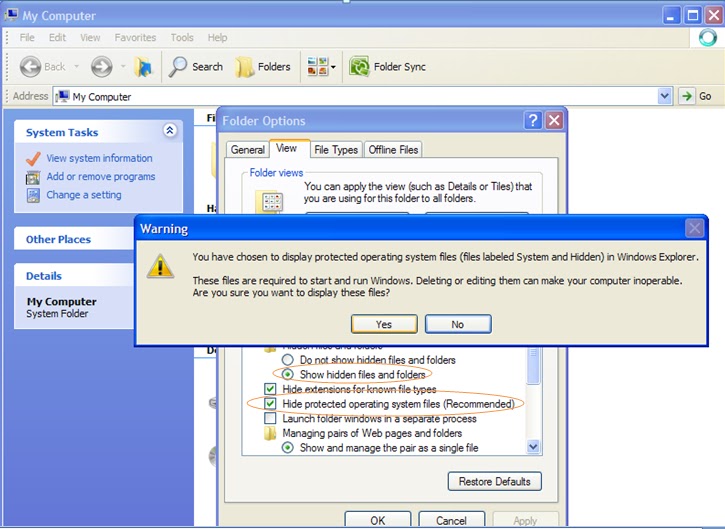Click the Folder views icon
Image resolution: width=725 pixels, height=529 pixels.
click(269, 201)
